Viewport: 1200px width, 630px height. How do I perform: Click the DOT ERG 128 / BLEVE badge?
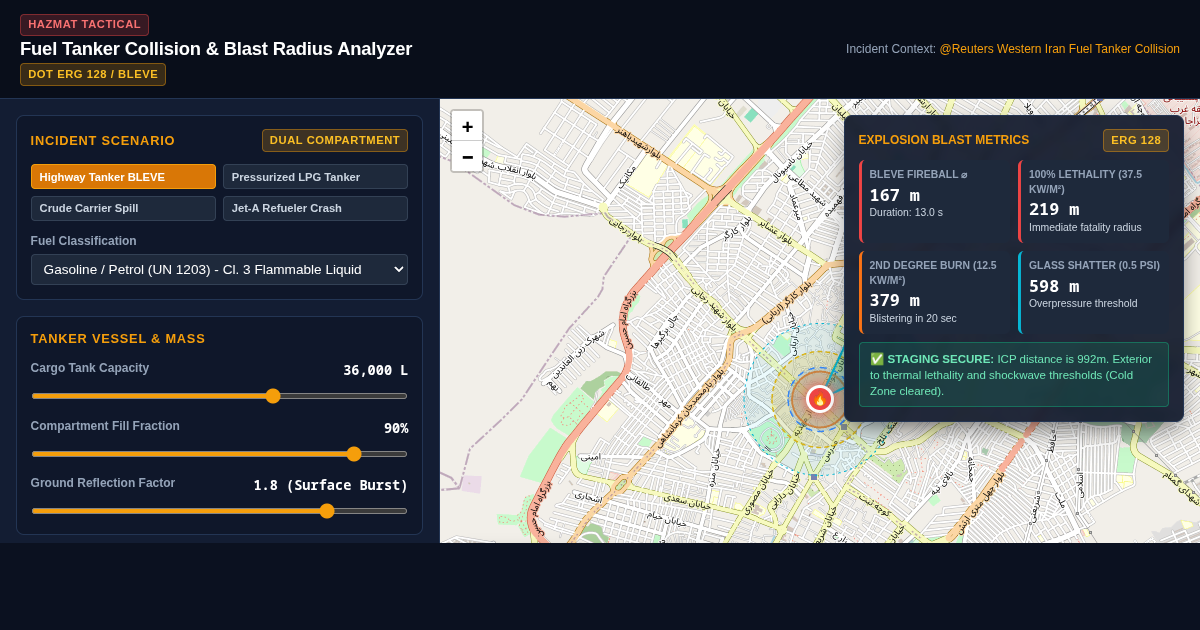click(93, 75)
